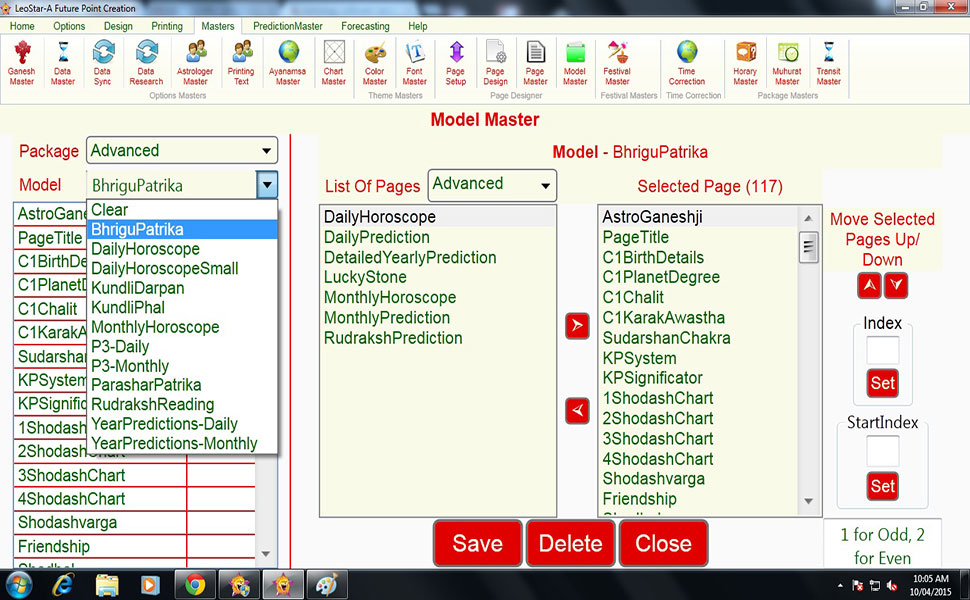Switch to the Design tab
Viewport: 970px width, 600px height.
click(x=118, y=26)
